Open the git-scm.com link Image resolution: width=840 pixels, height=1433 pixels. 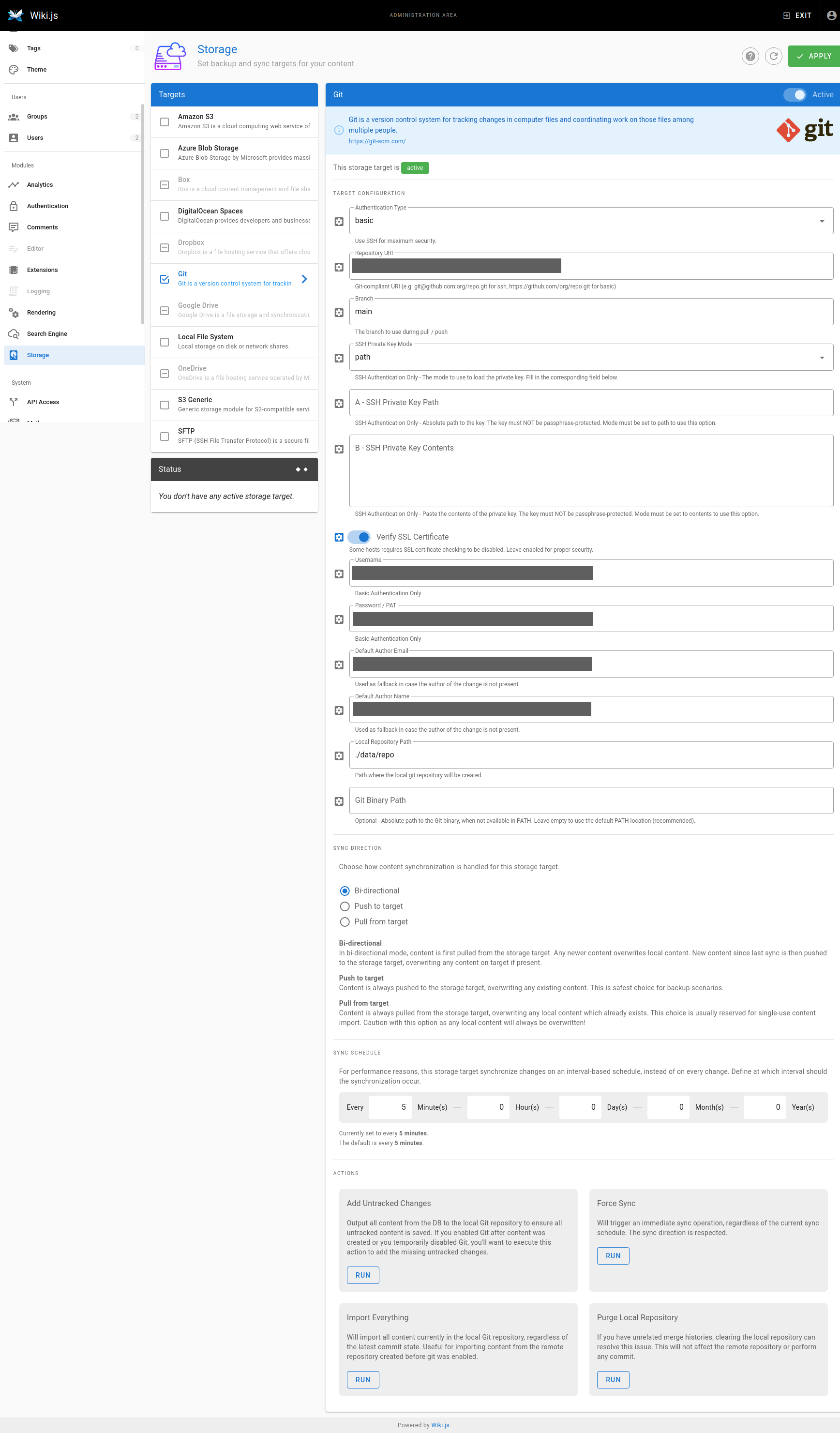click(x=377, y=141)
